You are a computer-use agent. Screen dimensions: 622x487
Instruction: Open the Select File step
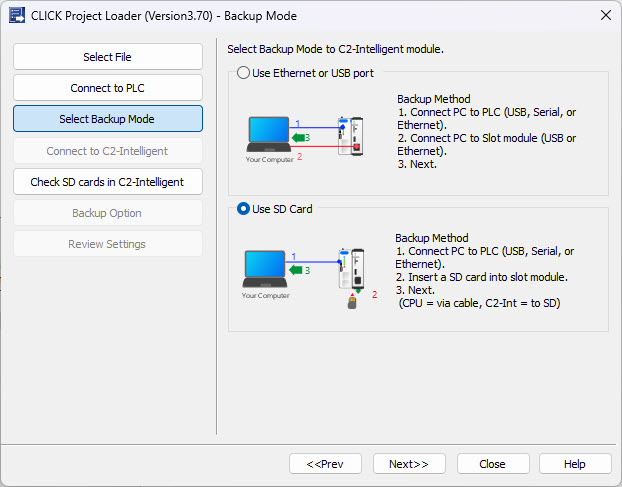click(x=108, y=57)
